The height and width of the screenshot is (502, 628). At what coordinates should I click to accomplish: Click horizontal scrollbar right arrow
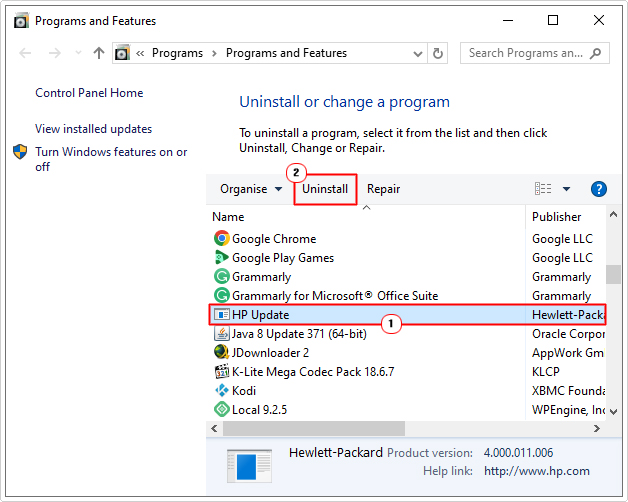[x=597, y=428]
